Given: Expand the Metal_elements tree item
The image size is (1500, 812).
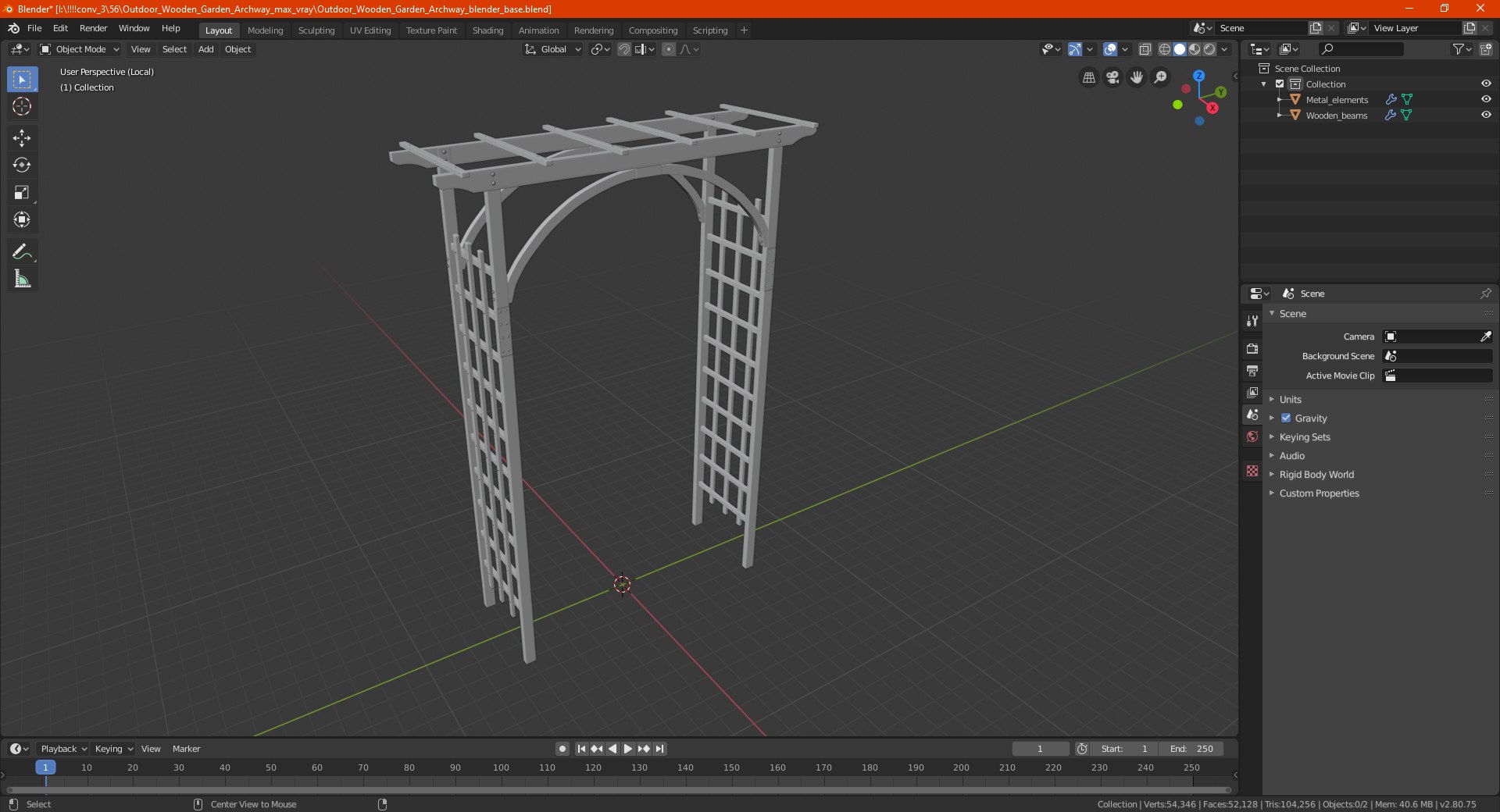Looking at the screenshot, I should [1279, 99].
